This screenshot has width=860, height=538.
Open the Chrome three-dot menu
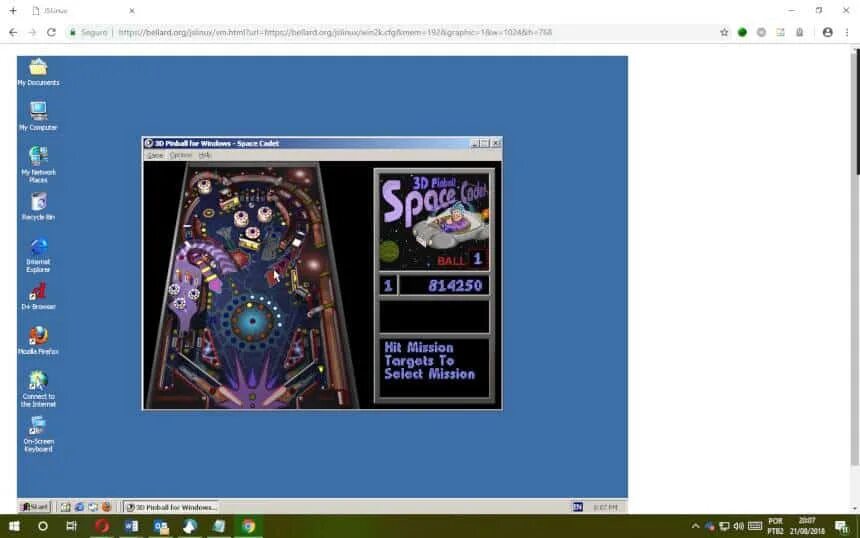(x=847, y=32)
